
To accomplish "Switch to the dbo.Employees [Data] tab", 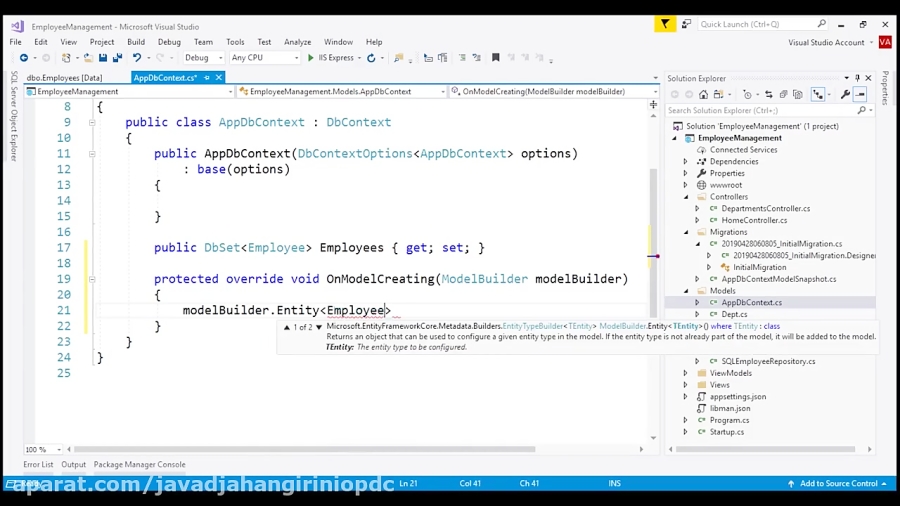I will coord(64,77).
